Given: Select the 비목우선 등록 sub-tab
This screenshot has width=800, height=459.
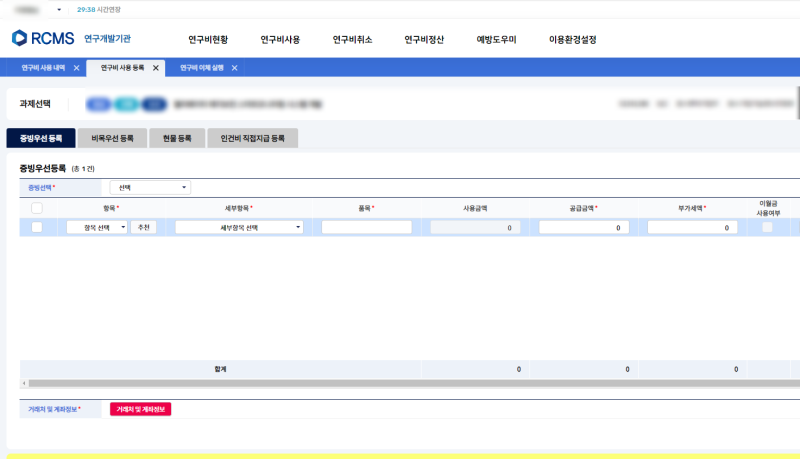Looking at the screenshot, I should pos(112,138).
